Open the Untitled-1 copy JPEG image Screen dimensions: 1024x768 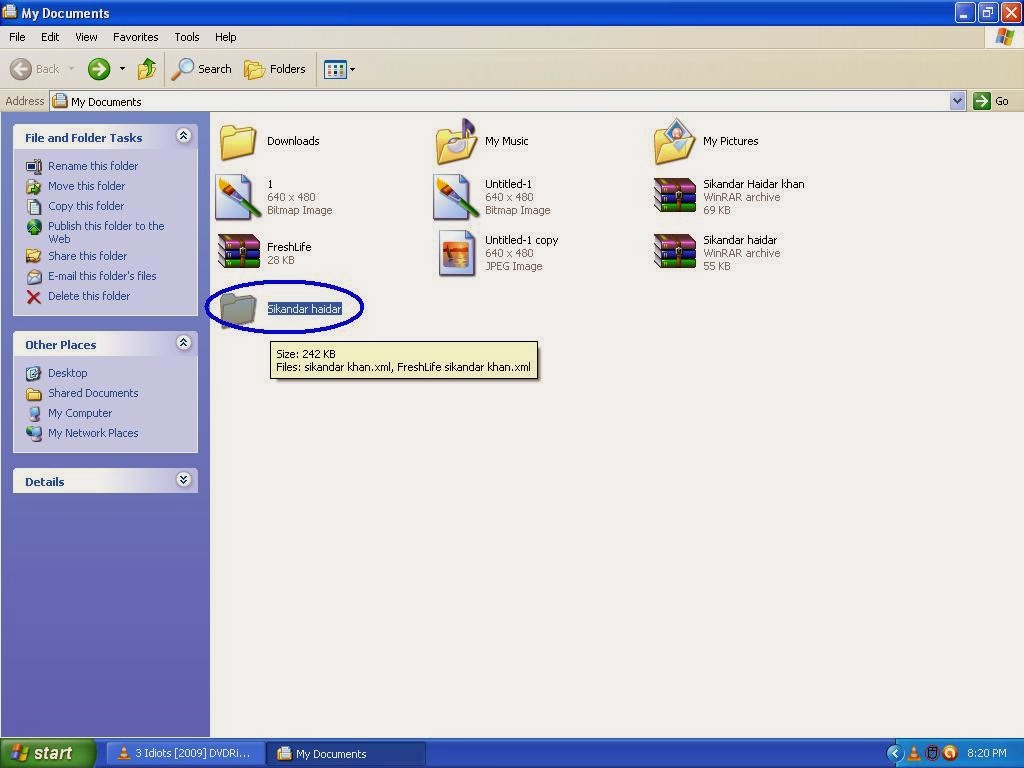click(x=456, y=252)
